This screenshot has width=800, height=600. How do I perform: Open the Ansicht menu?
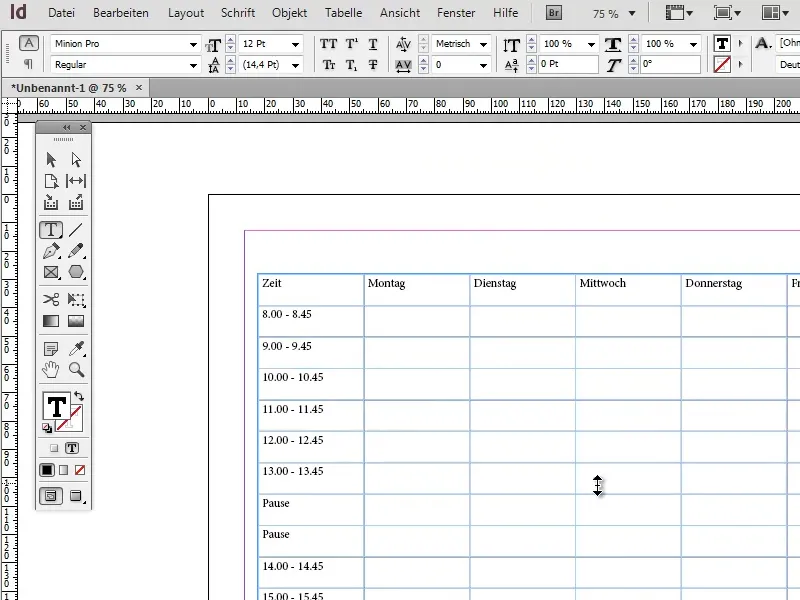coord(400,13)
